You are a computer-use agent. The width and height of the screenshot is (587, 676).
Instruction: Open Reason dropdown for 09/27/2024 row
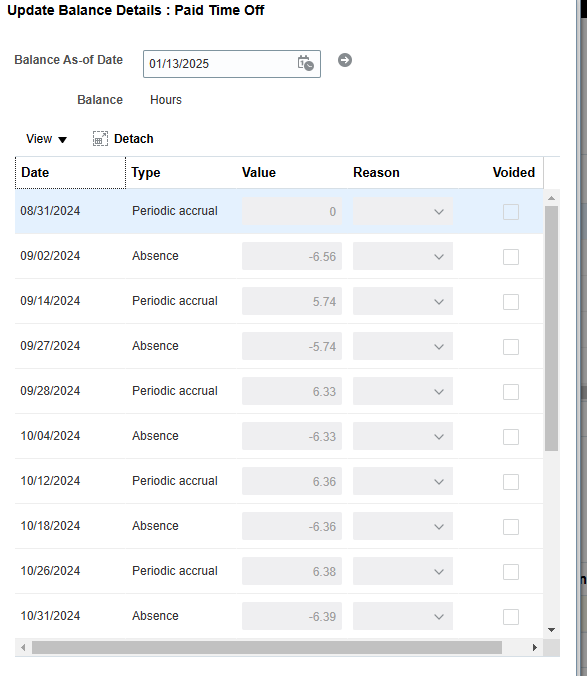[x=403, y=346]
